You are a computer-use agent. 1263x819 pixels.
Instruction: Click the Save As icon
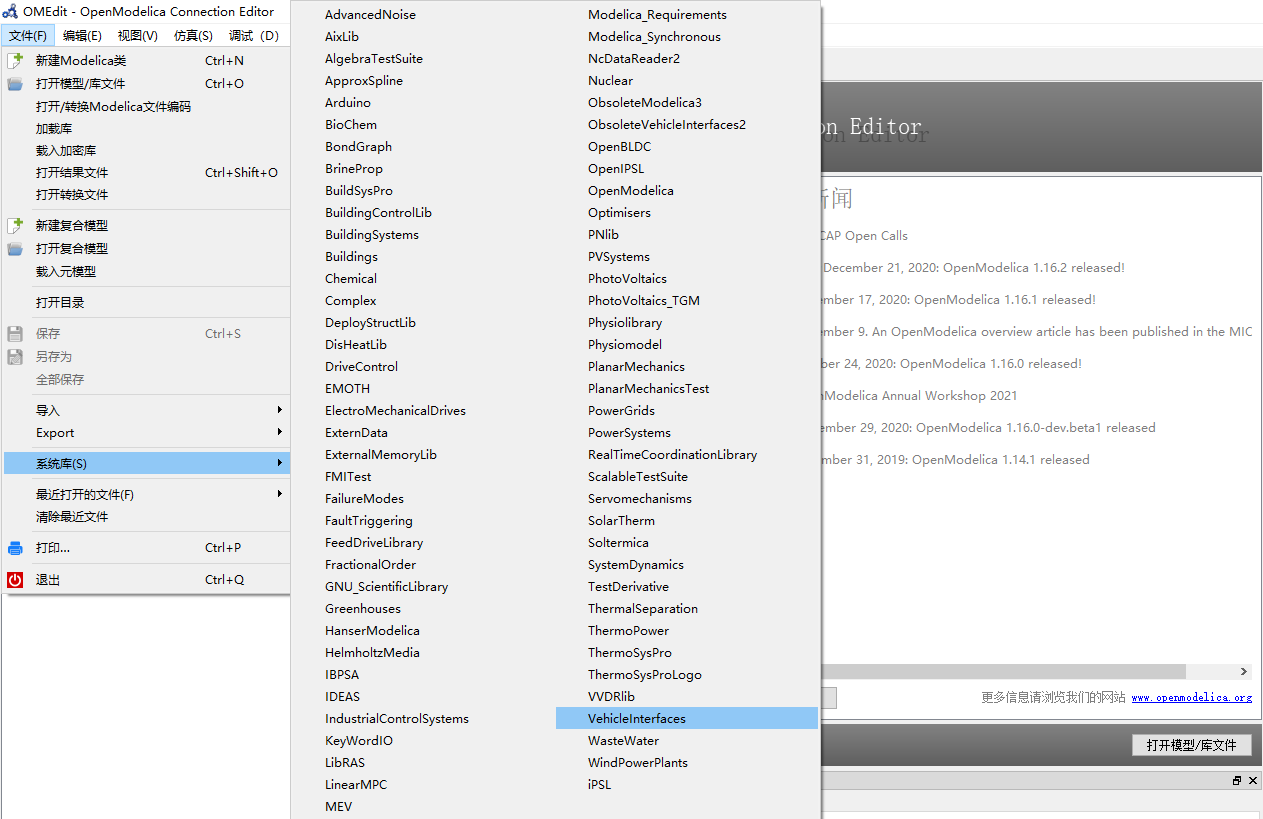coord(14,356)
